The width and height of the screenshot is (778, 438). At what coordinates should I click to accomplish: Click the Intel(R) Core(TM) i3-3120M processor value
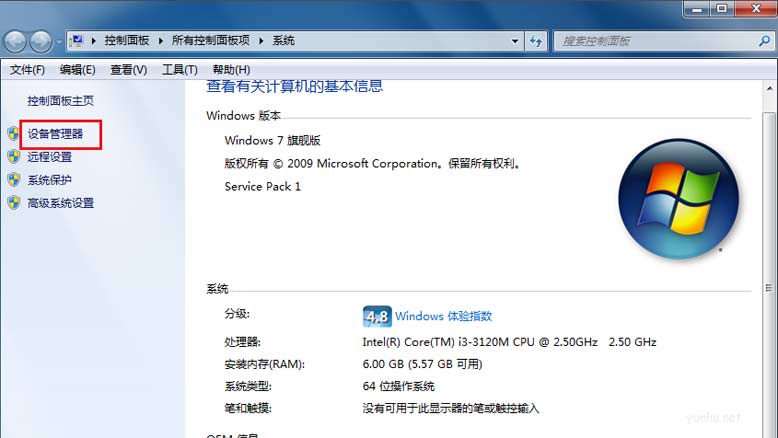pos(510,342)
